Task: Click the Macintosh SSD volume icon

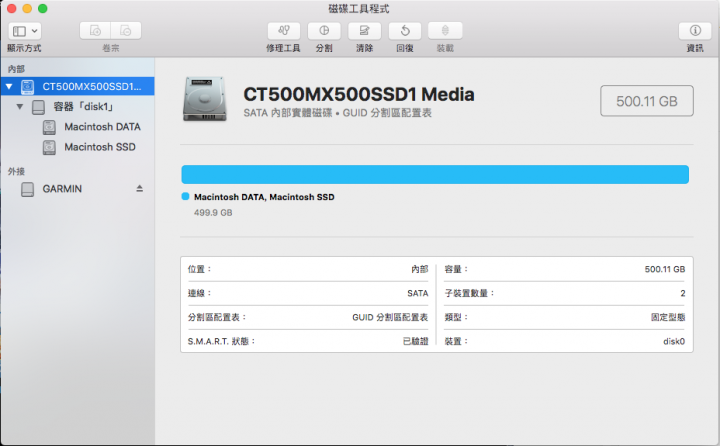Action: pos(49,147)
